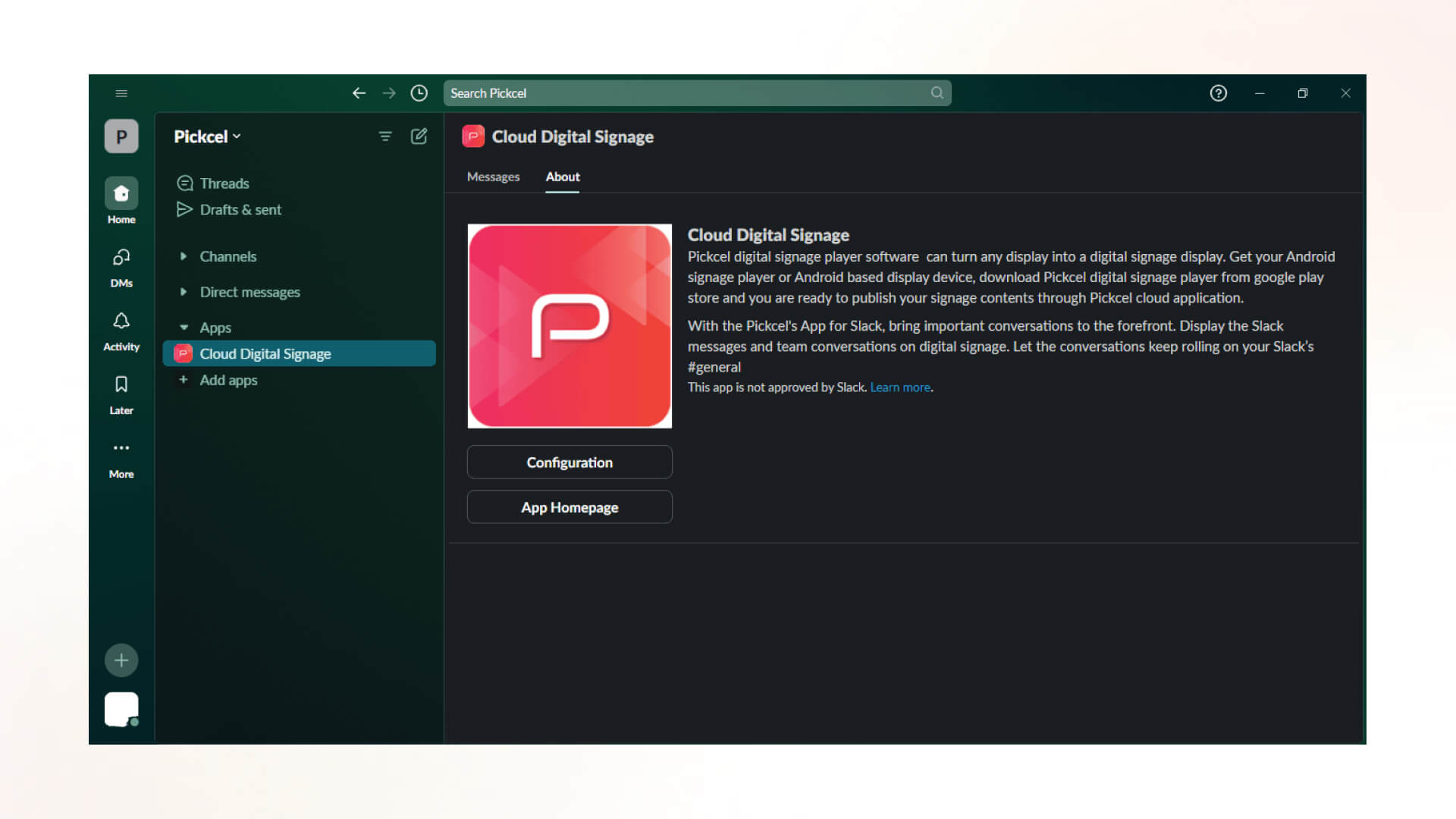Expand the Channels section
This screenshot has height=819, width=1456.
pos(183,256)
